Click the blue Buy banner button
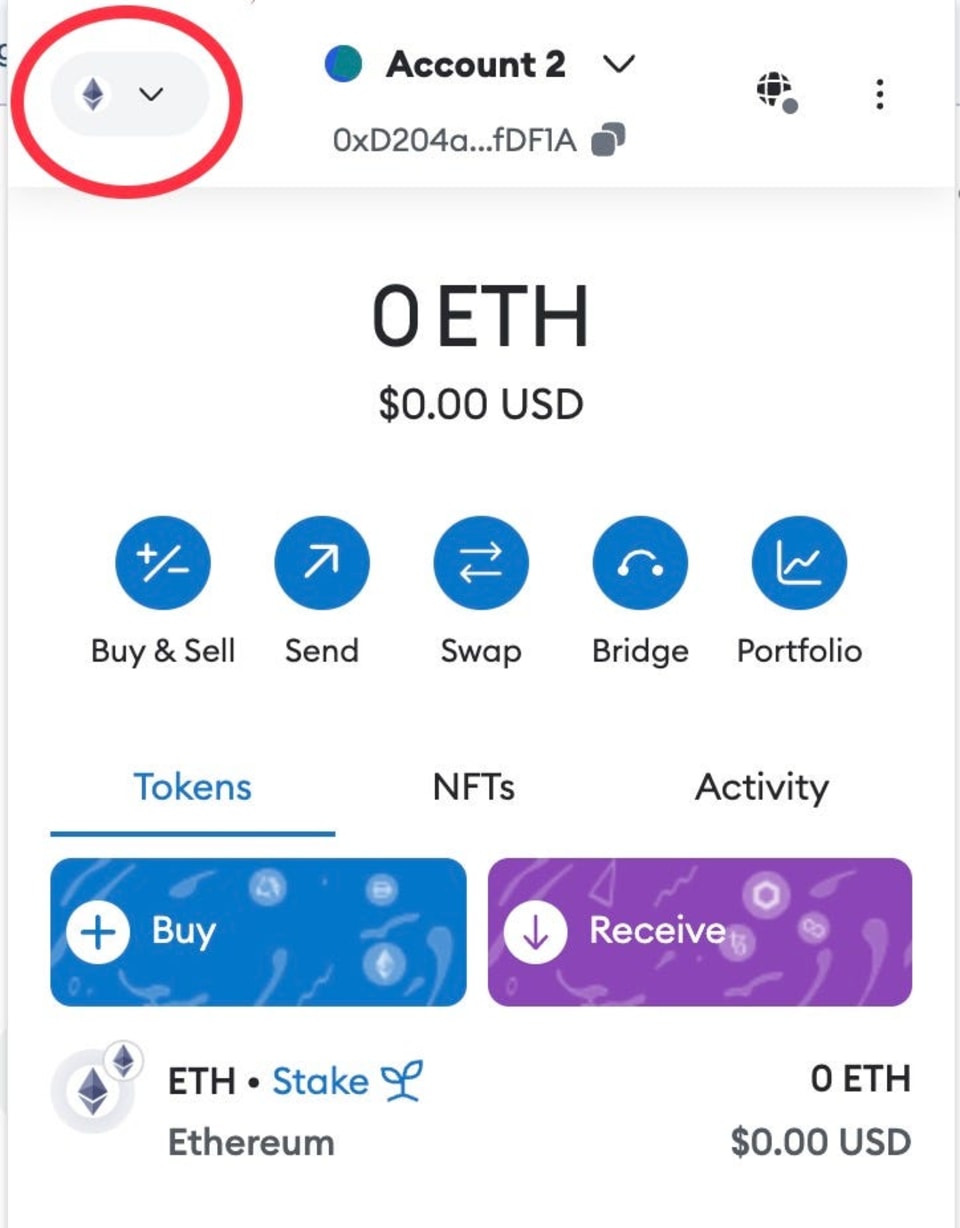This screenshot has height=1228, width=960. point(258,932)
